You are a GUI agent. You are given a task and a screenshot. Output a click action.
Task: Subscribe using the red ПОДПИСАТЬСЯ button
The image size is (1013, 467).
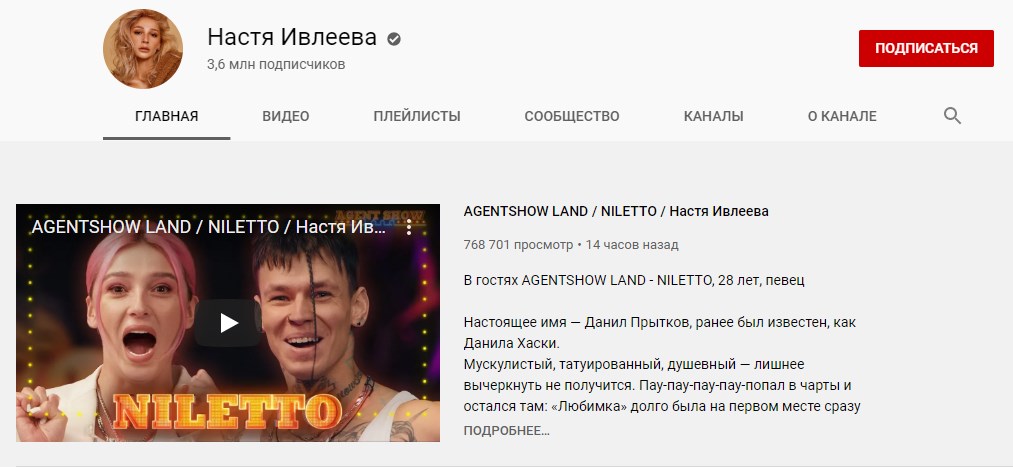click(x=926, y=48)
